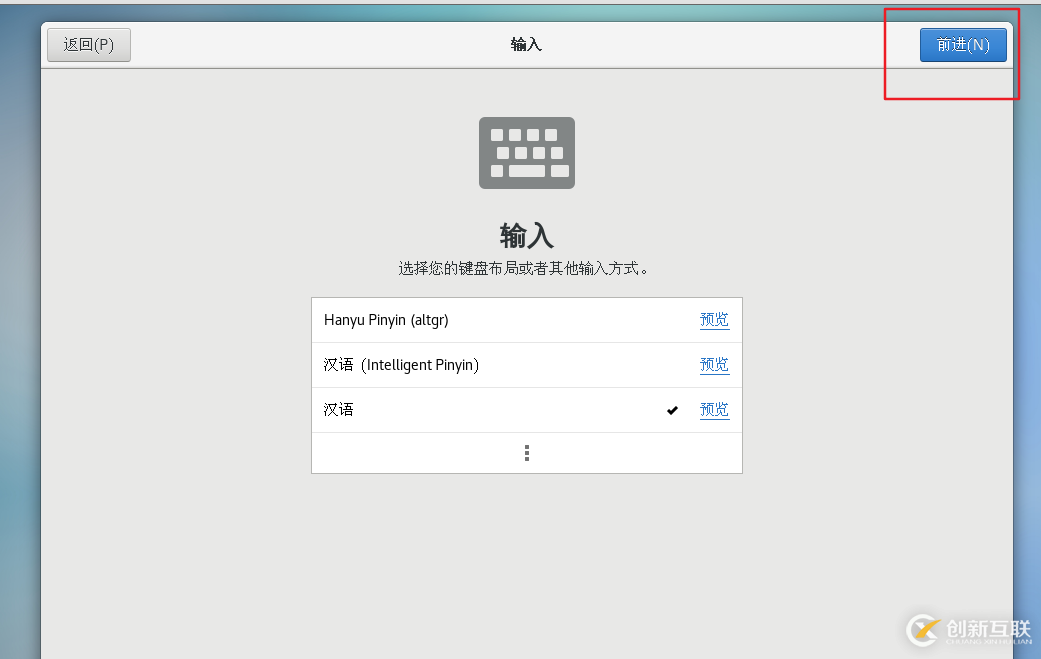Click the keyboard layout instruction text
The image size is (1041, 659).
[526, 268]
